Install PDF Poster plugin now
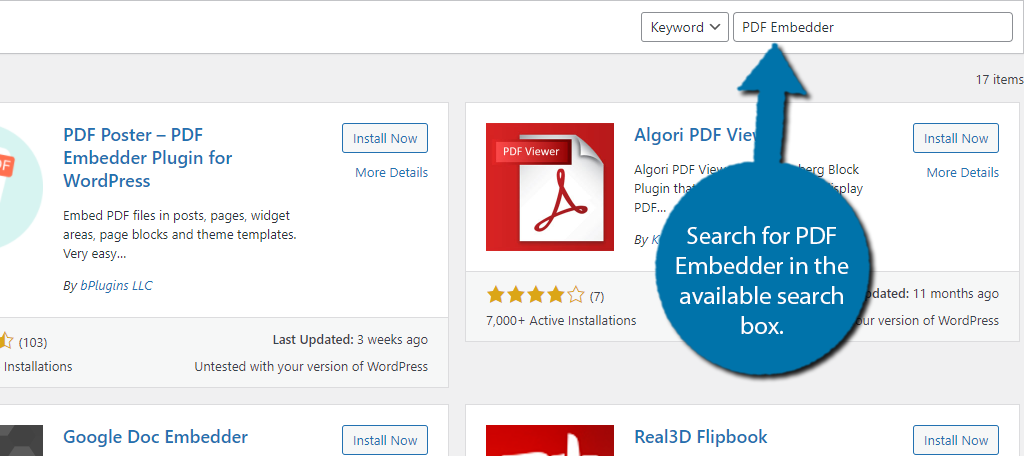 (385, 138)
